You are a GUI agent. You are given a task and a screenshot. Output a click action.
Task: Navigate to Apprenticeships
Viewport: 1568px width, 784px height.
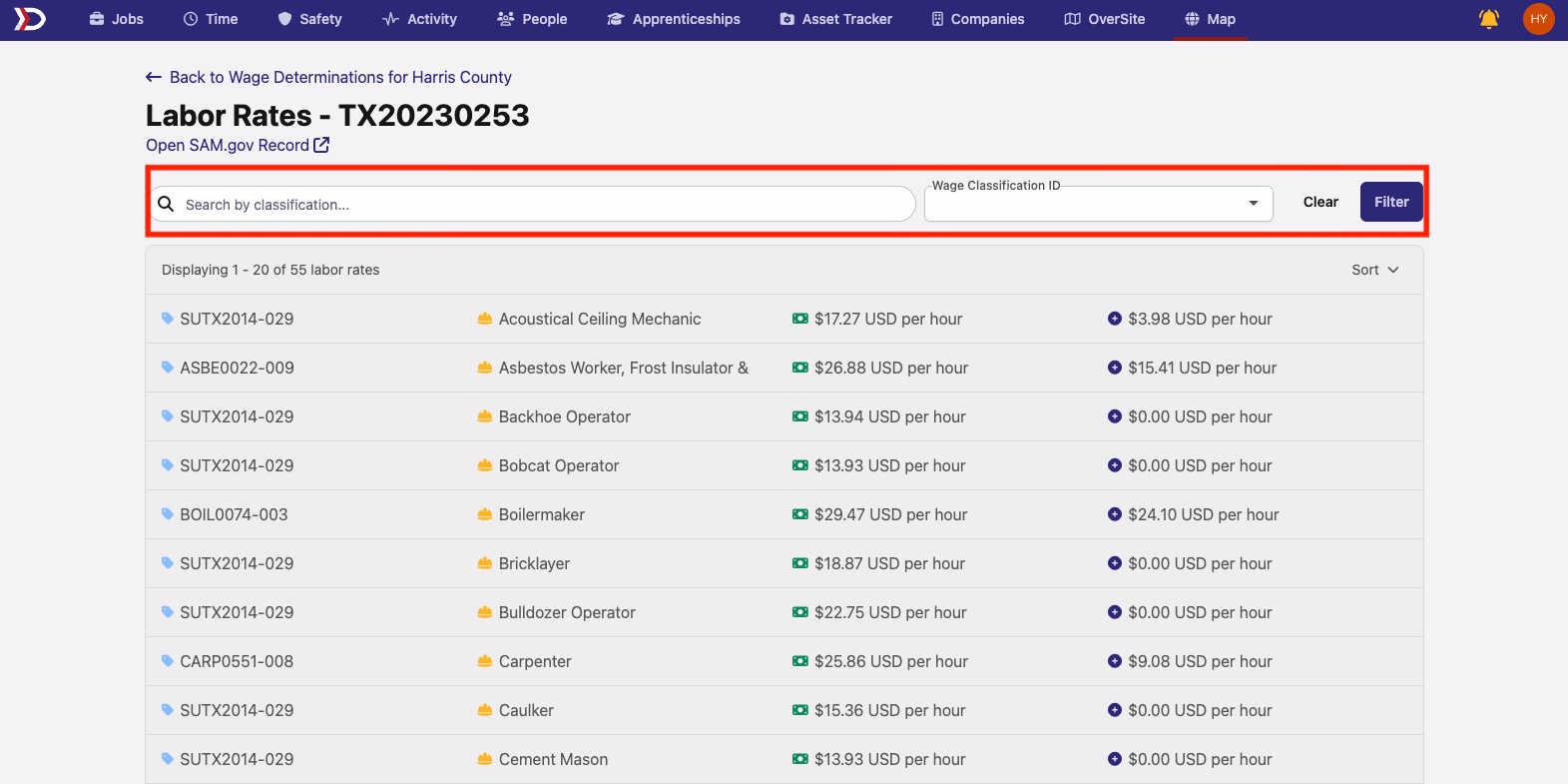tap(674, 19)
